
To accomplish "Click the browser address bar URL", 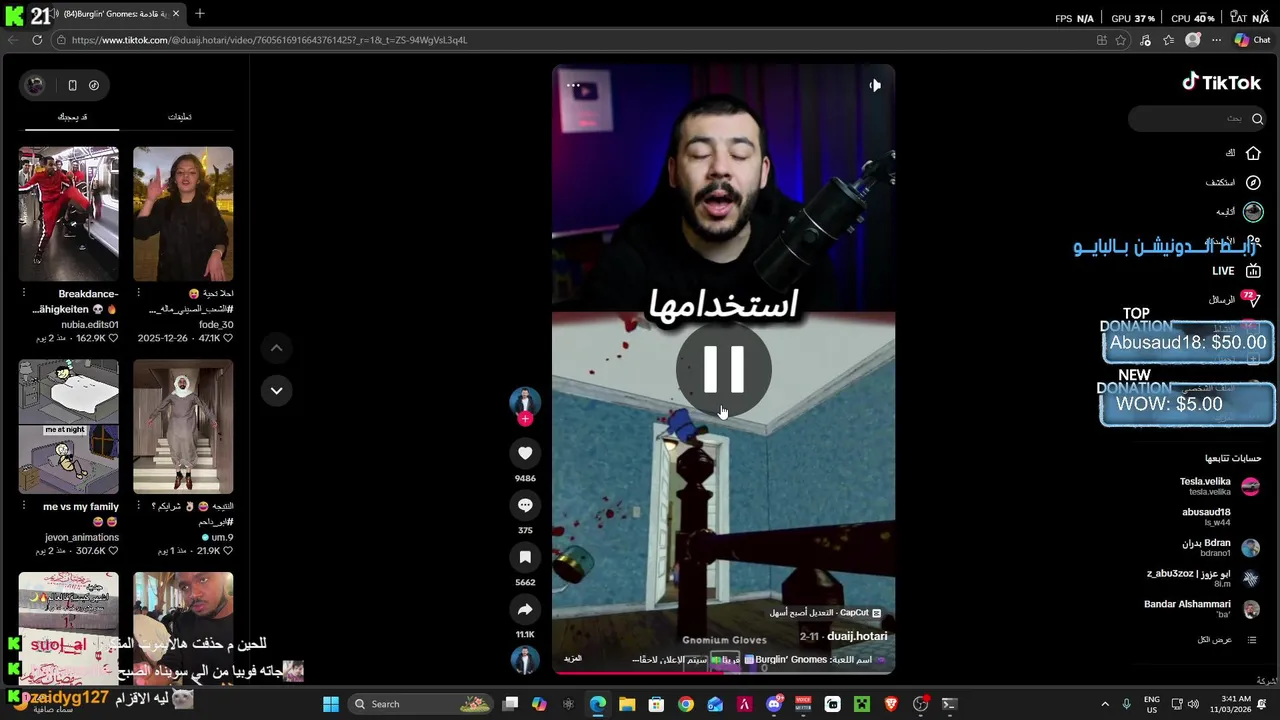I will click(x=269, y=40).
